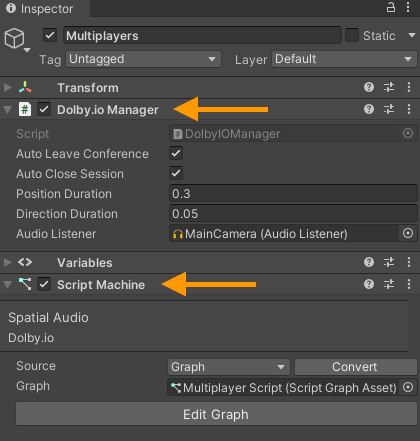The image size is (420, 441).
Task: Open the Variables component's presets slider icon
Action: click(389, 262)
